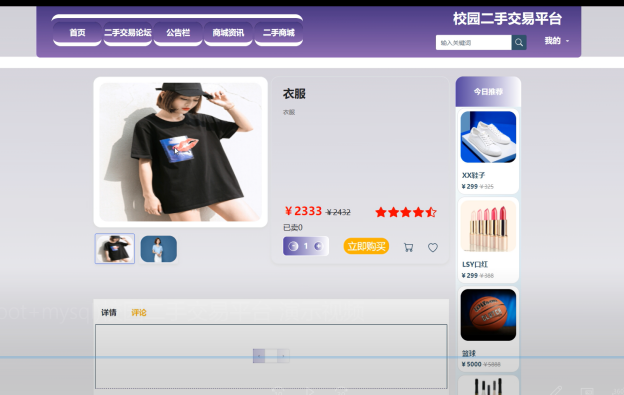Click previous page button in comment pagination

(x=259, y=356)
